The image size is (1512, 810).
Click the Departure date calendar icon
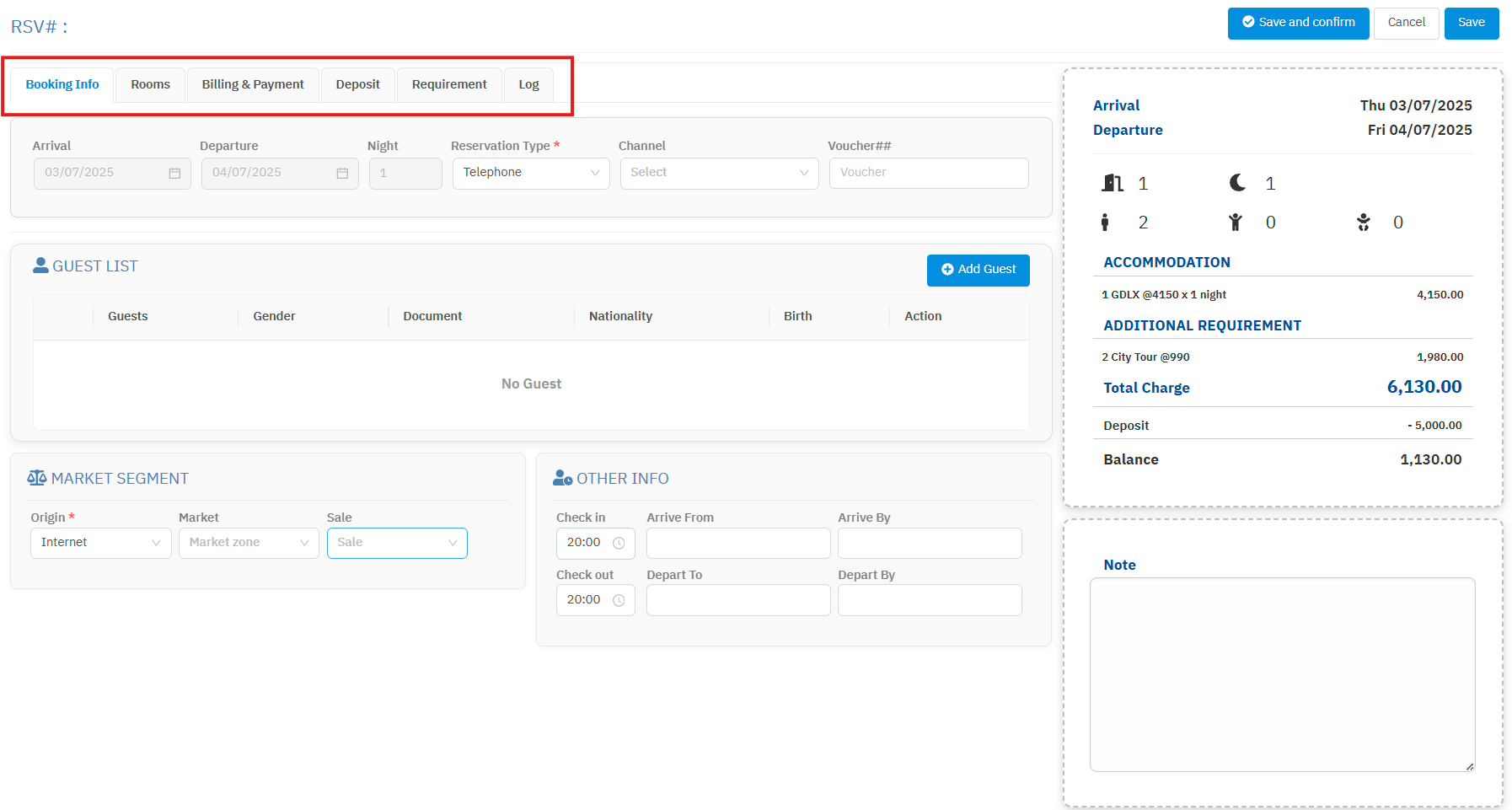point(342,173)
